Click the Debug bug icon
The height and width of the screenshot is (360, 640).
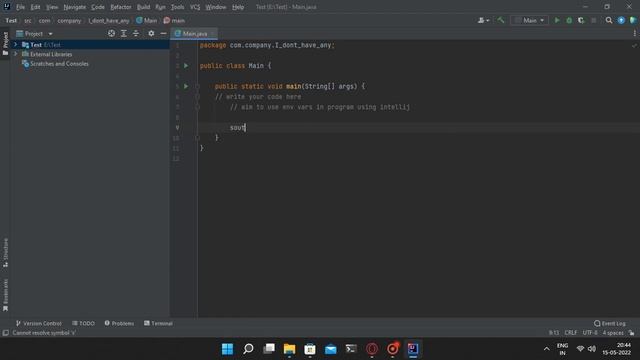click(x=569, y=20)
